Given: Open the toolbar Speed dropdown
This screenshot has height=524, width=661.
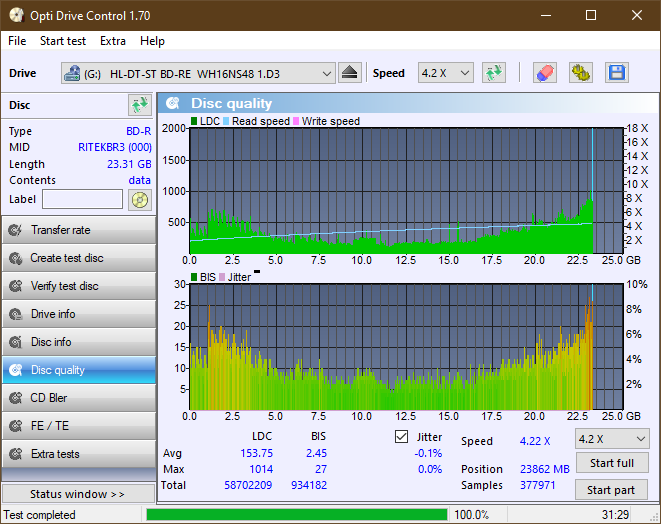Looking at the screenshot, I should tap(446, 73).
